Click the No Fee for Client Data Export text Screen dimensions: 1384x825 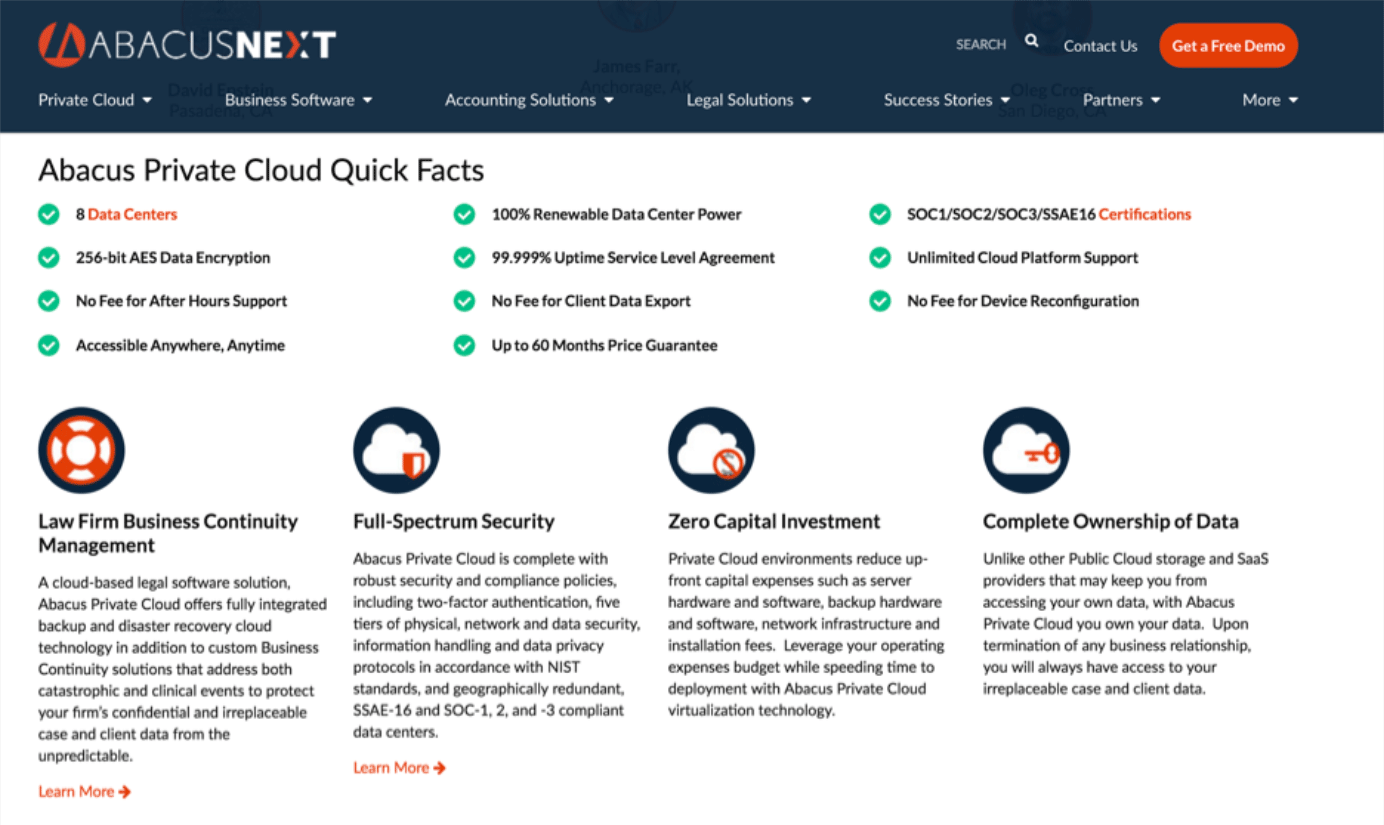591,301
